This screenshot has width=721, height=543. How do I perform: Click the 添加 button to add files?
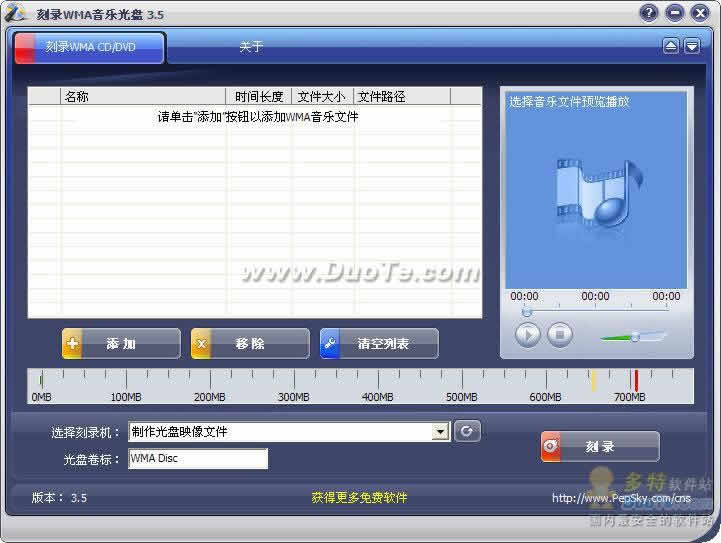click(x=121, y=343)
